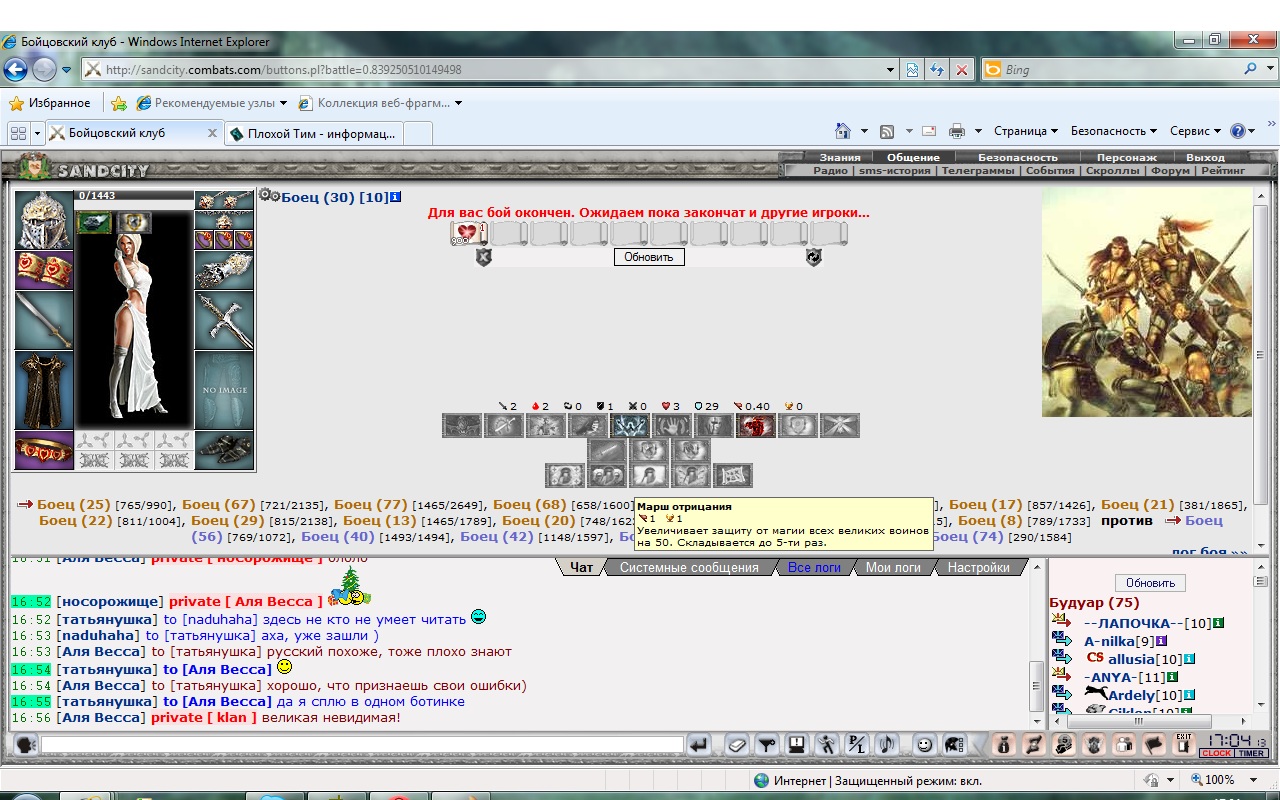Activate the glowing blue W combat skill
This screenshot has width=1280, height=800.
(630, 426)
